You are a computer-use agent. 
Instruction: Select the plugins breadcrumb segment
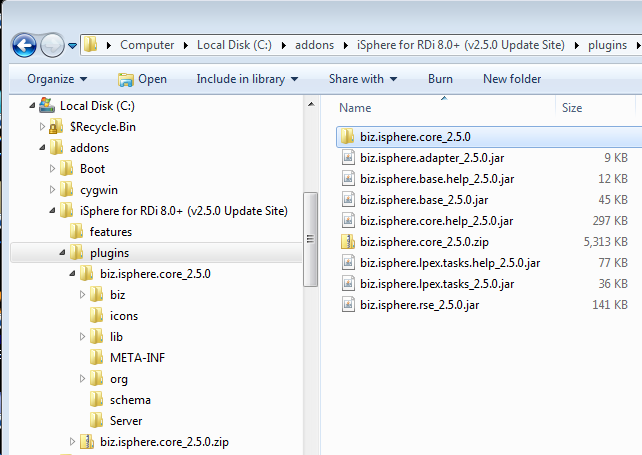(x=607, y=45)
